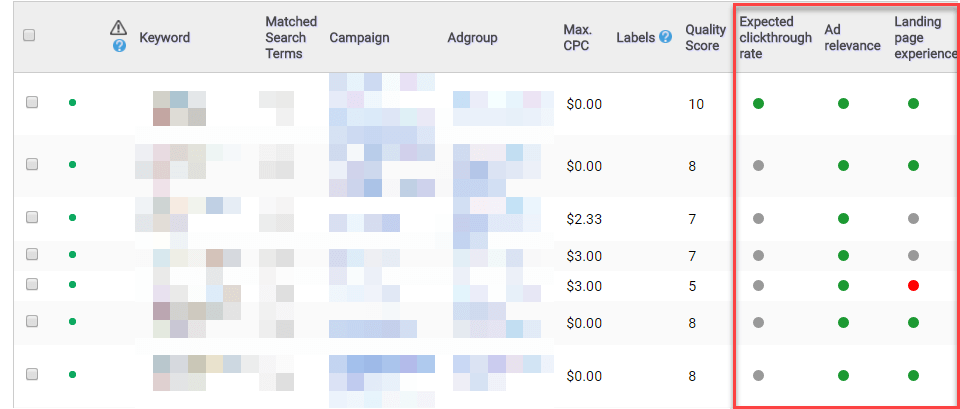The width and height of the screenshot is (960, 409).
Task: Tick the checkbox in quality score 5 row
Action: coord(32,285)
